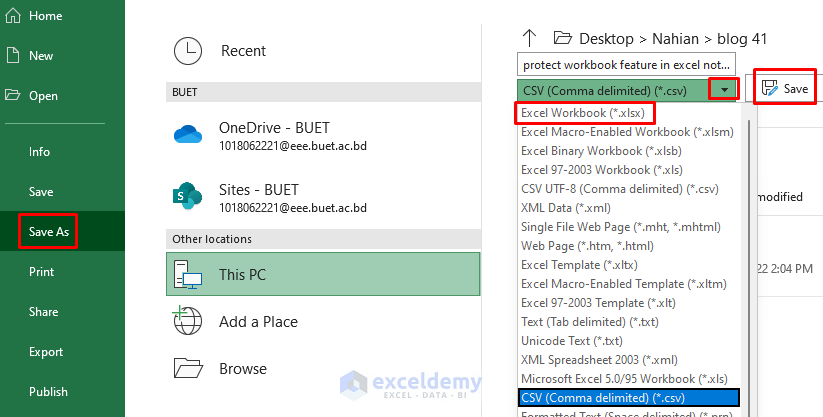823x417 pixels.
Task: Click Nahian in breadcrumb path
Action: pyautogui.click(x=675, y=39)
